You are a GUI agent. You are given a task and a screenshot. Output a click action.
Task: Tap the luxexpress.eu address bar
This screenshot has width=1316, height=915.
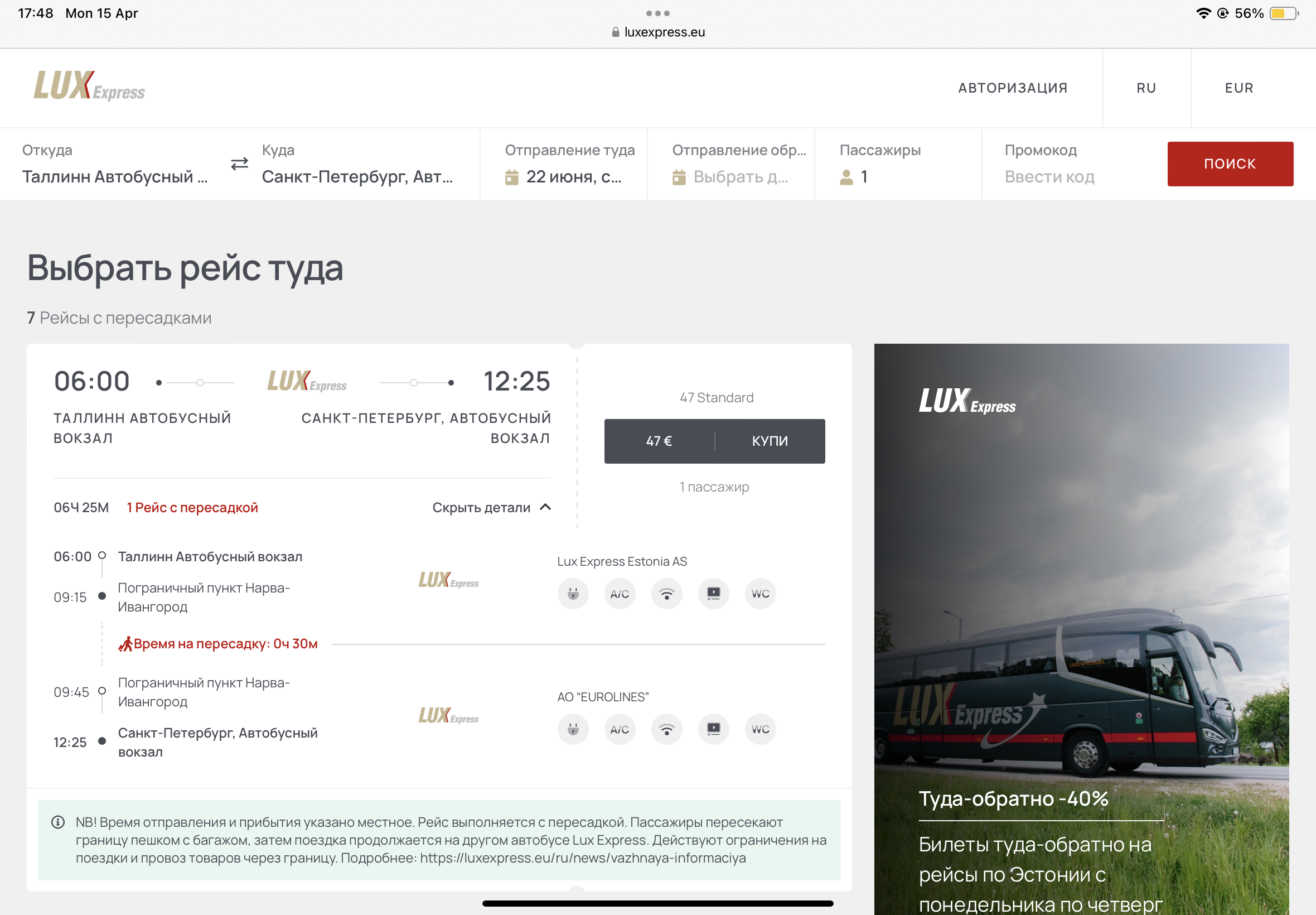coord(657,32)
